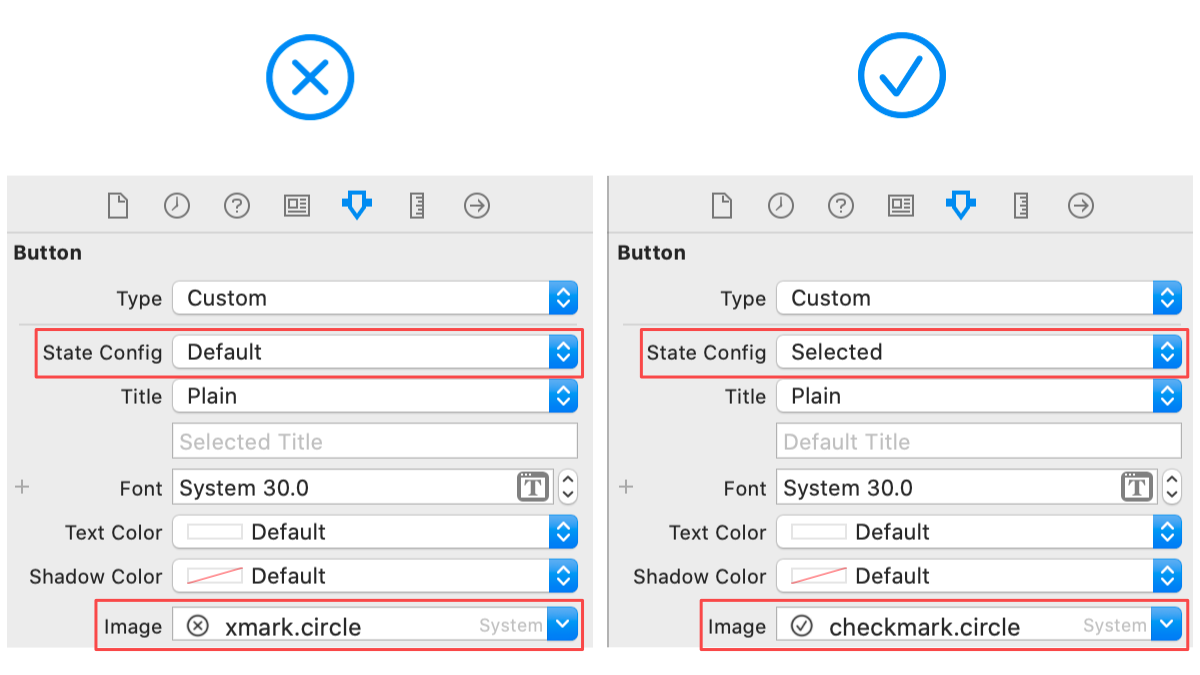Click the 'Selected Title' placeholder text field
The height and width of the screenshot is (675, 1200).
[x=375, y=442]
